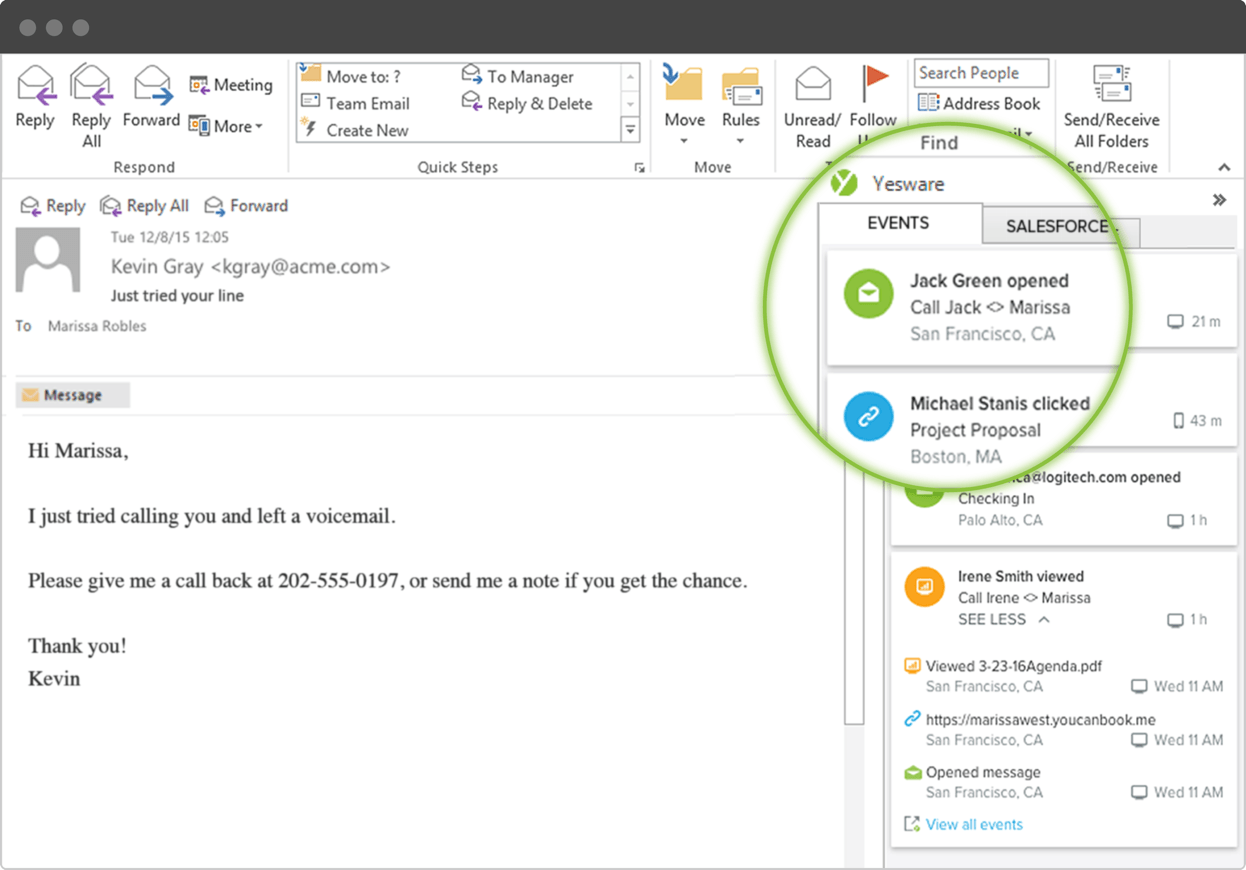The width and height of the screenshot is (1246, 870).
Task: Select the Reply icon in the Respond group
Action: click(36, 85)
